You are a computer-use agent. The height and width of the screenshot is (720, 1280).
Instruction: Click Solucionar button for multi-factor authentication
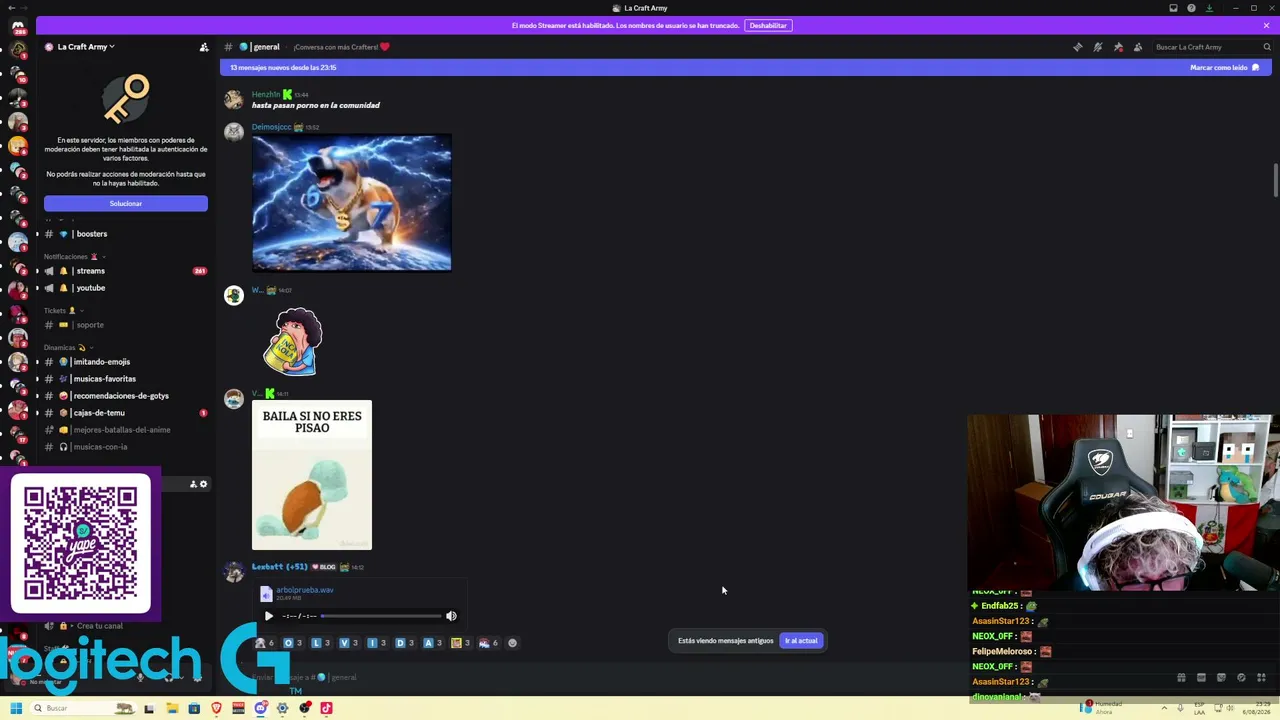click(126, 204)
